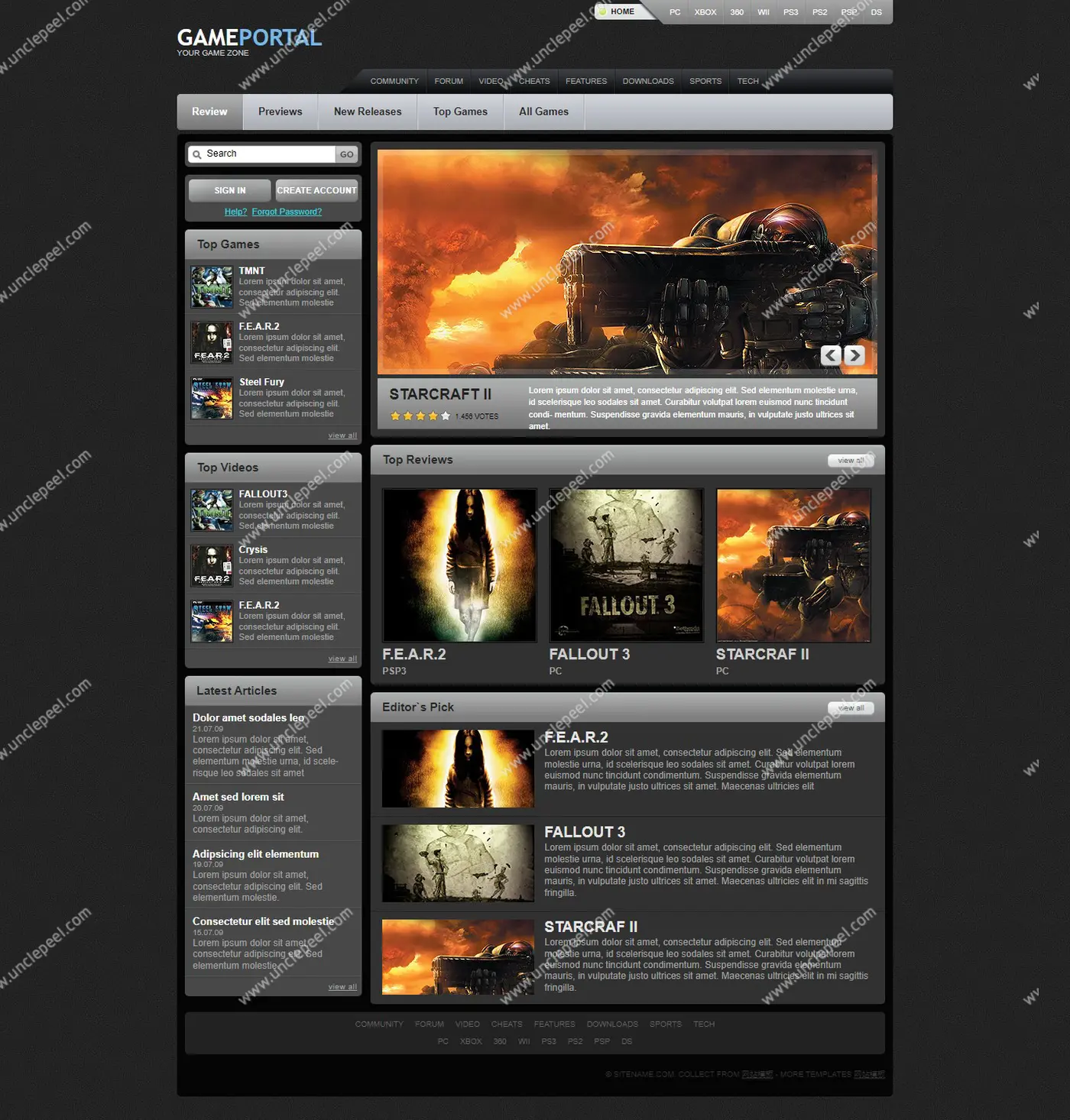Select the 360 platform in top bar
The height and width of the screenshot is (1120, 1070).
(737, 12)
